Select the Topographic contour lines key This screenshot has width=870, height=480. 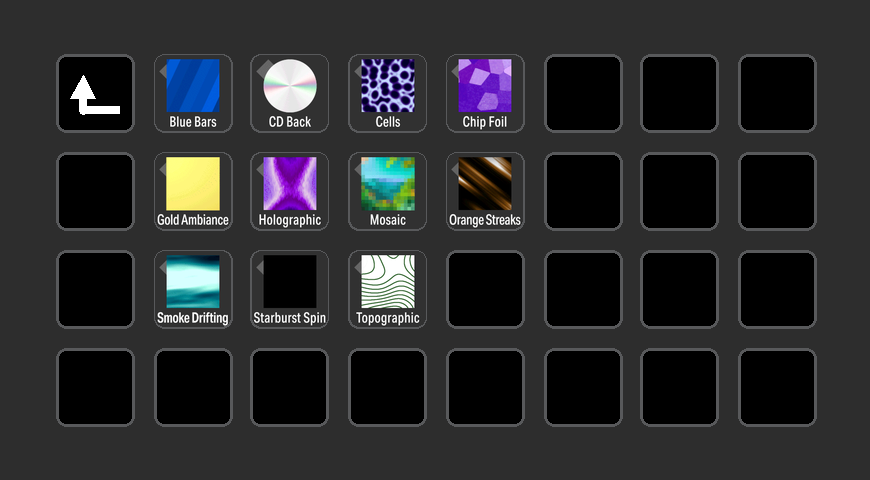click(387, 289)
